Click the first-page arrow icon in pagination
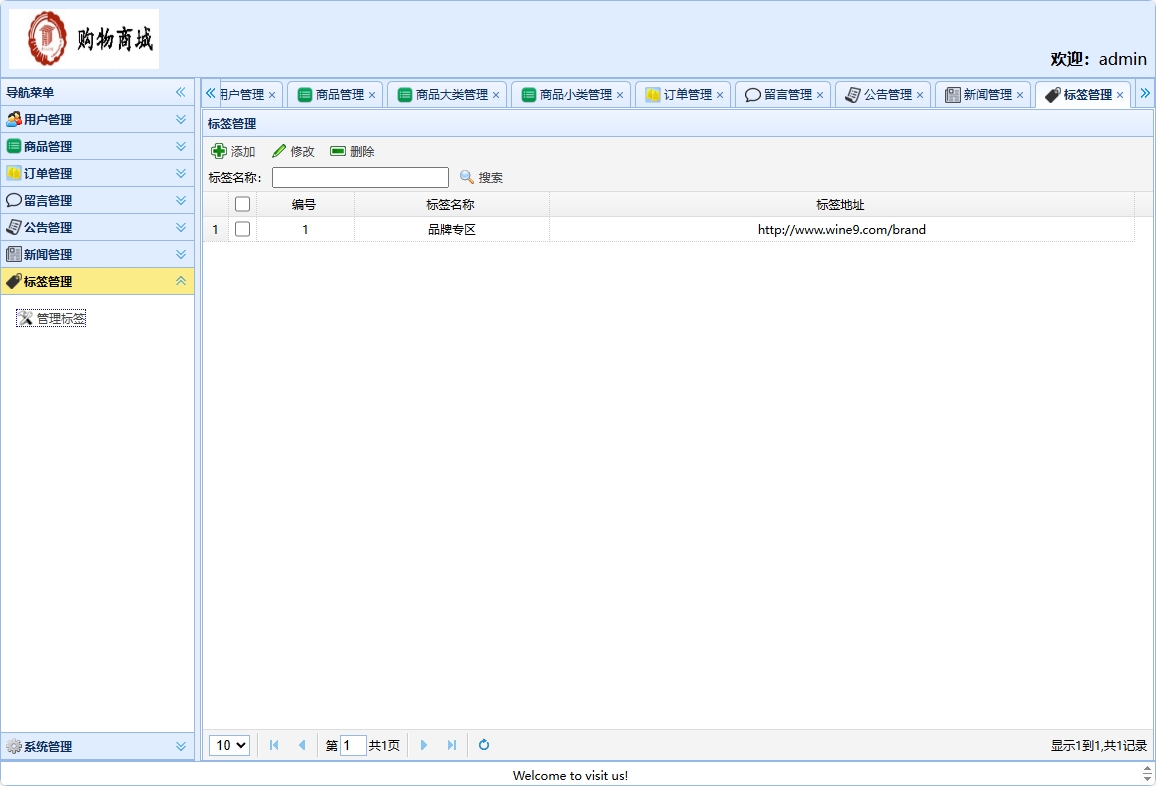 pos(273,745)
